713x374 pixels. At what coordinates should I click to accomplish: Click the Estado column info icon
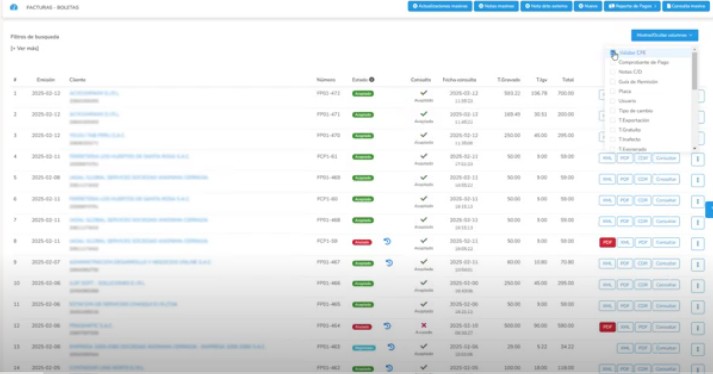click(x=372, y=80)
